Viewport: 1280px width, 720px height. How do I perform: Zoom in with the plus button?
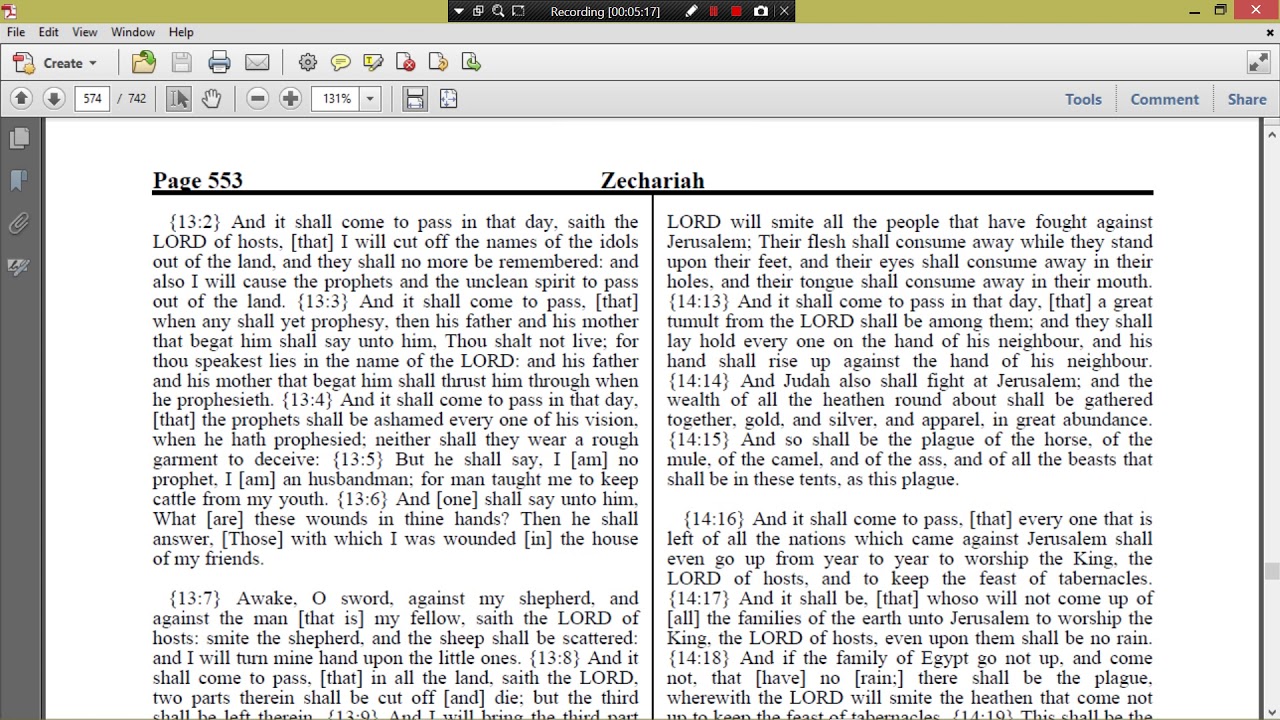pos(290,99)
